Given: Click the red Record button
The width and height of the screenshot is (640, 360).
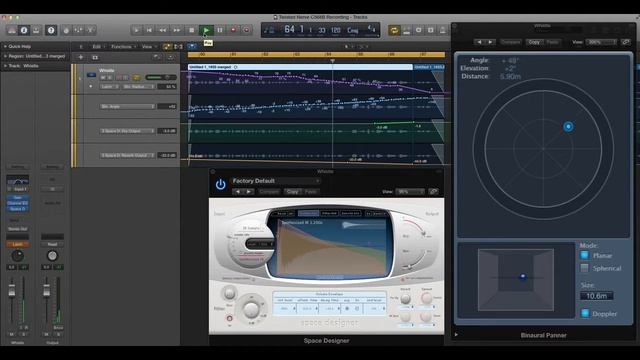Looking at the screenshot, I should 233,30.
